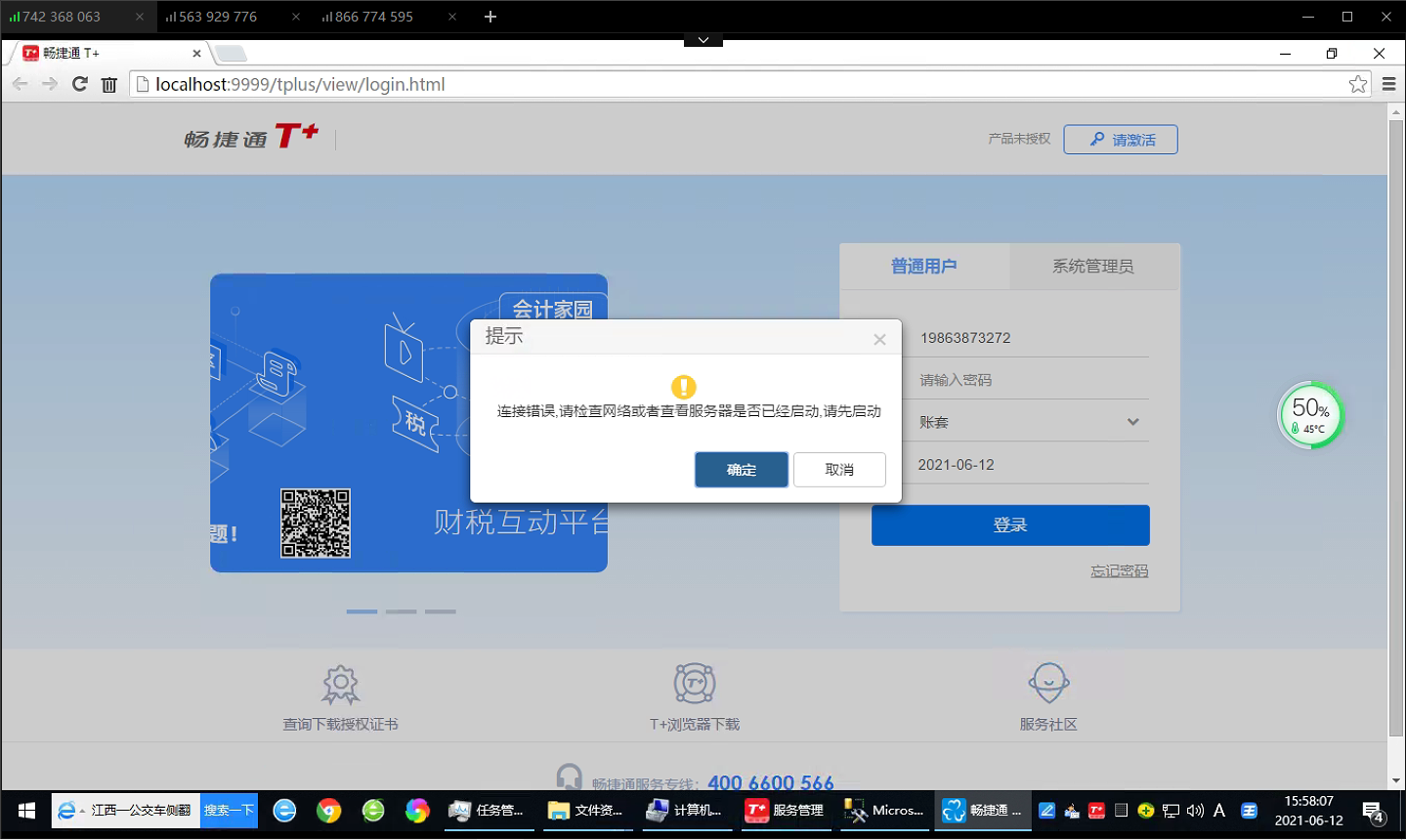Open the blue IE-style browser in taskbar

(x=284, y=811)
